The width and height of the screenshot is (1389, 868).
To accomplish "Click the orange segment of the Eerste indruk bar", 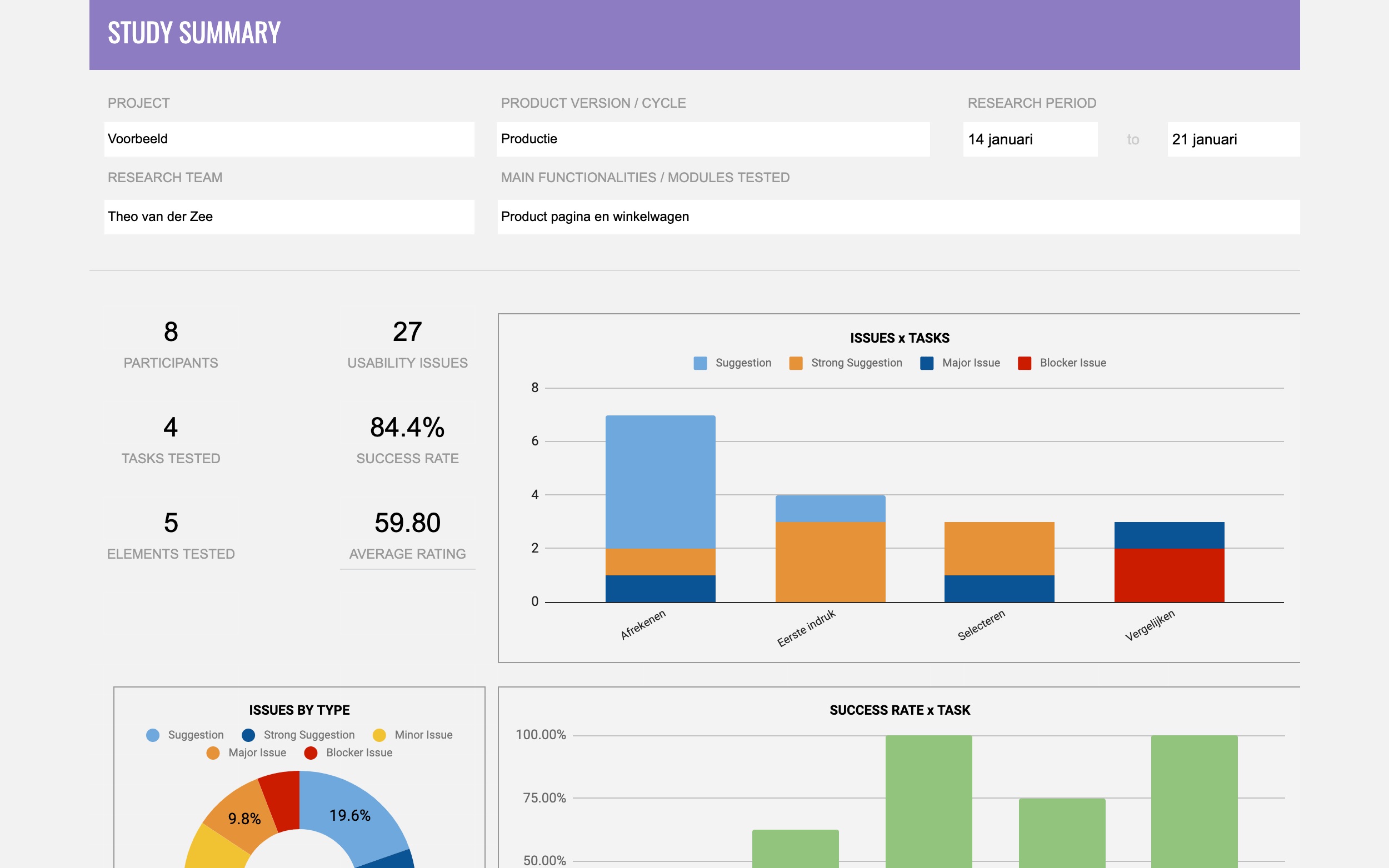I will point(830,562).
